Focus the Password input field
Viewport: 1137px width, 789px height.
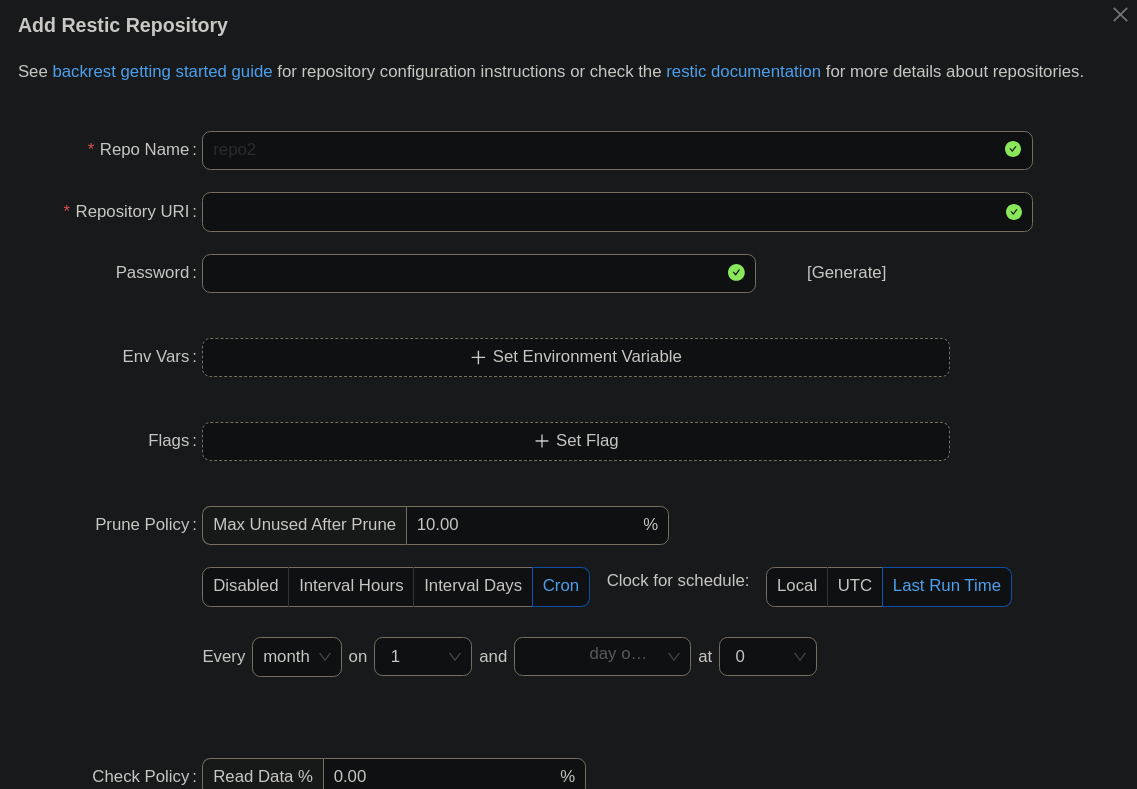[479, 273]
